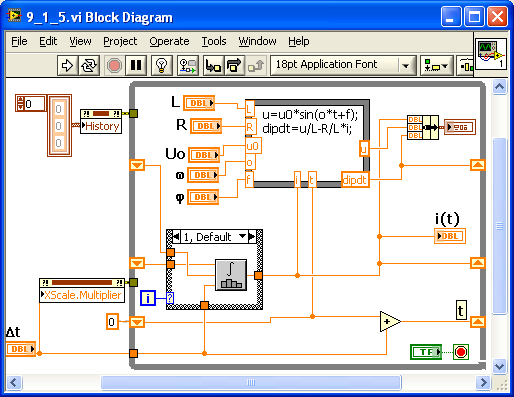Click the top left shift register terminal
Viewport: 514px width, 397px height.
click(137, 165)
